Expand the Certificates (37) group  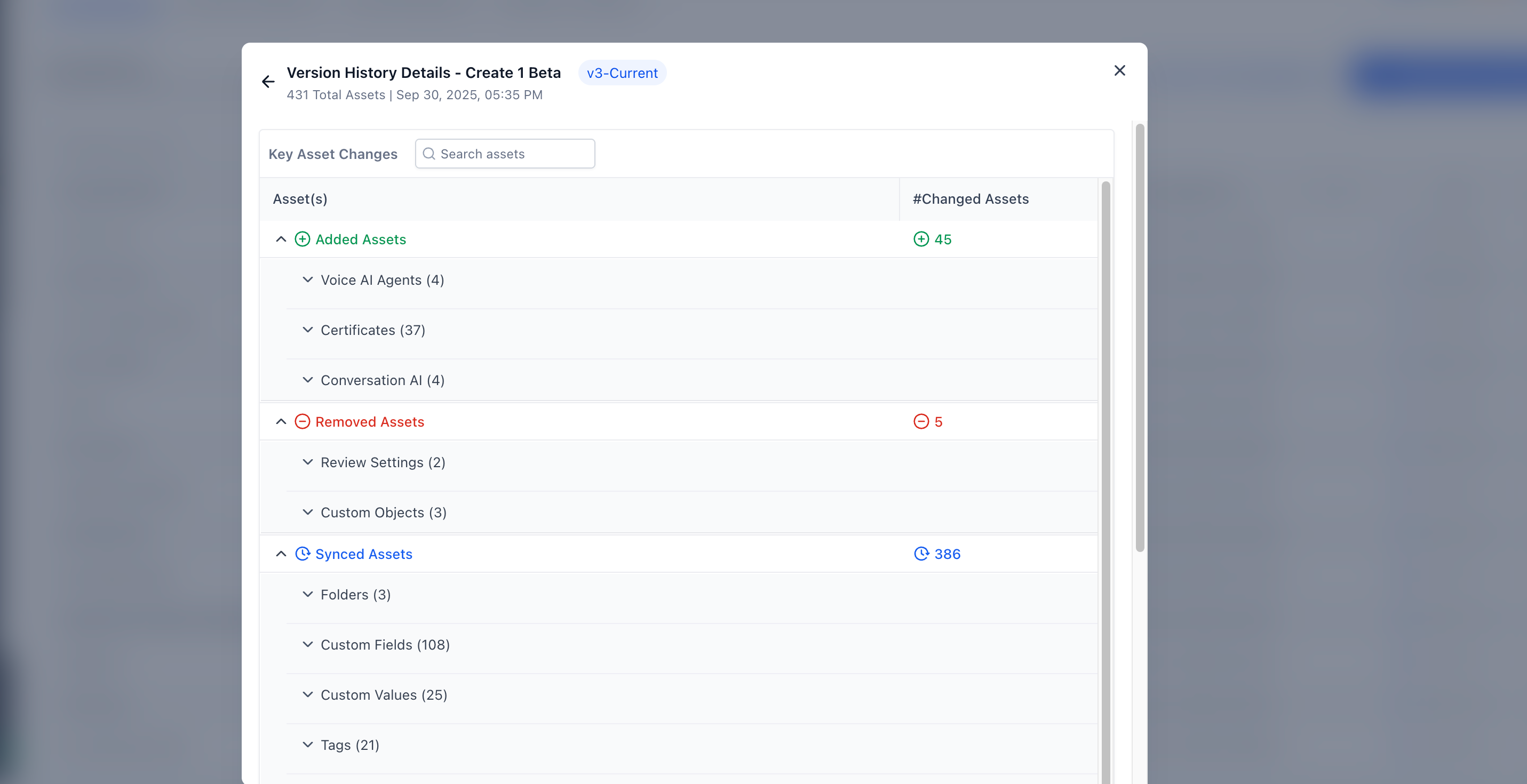(x=307, y=330)
